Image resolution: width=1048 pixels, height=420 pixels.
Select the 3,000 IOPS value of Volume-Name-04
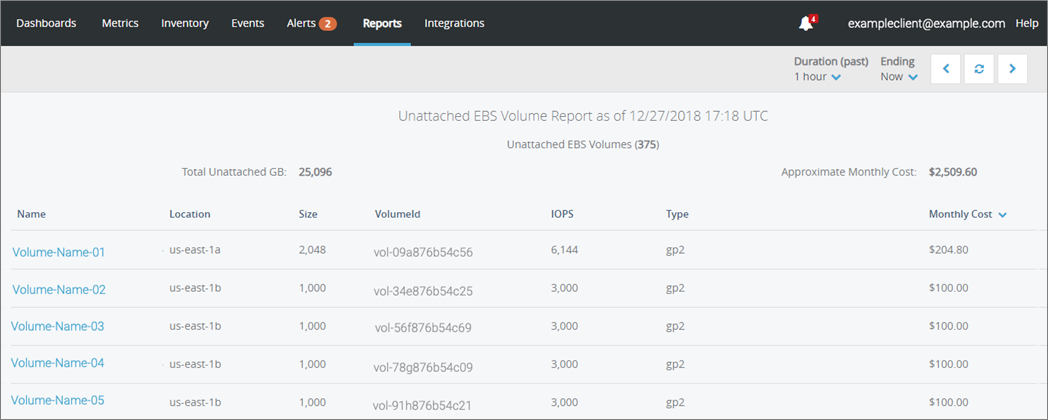pyautogui.click(x=564, y=364)
